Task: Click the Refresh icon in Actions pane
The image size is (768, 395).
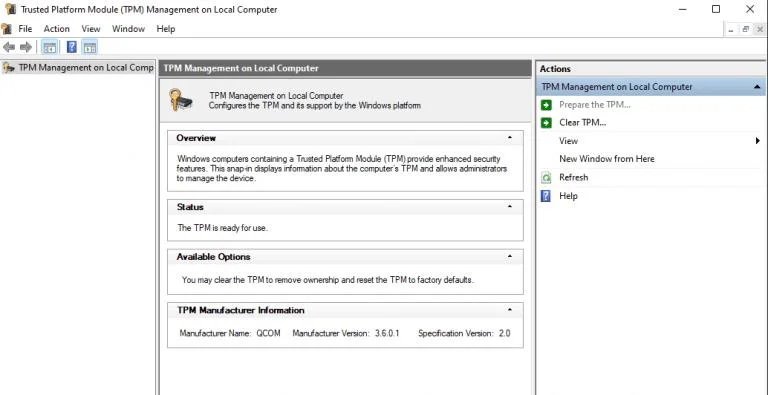Action: [546, 177]
